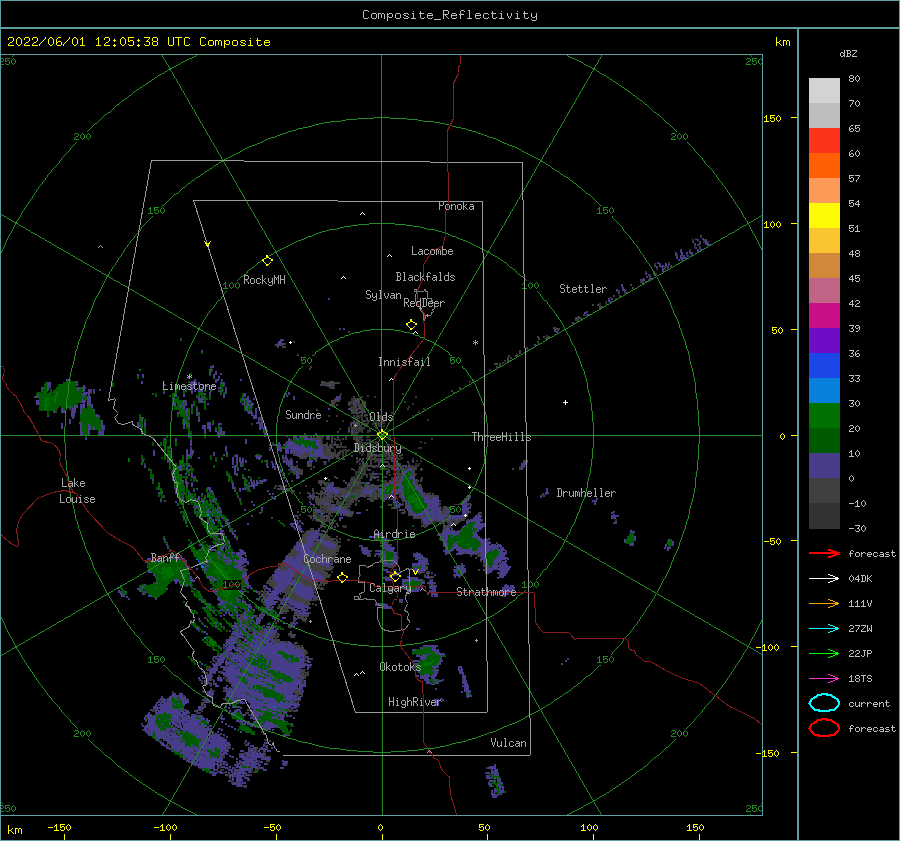
Task: Select the royal blue 33-36 dBZ swatch
Action: [824, 366]
